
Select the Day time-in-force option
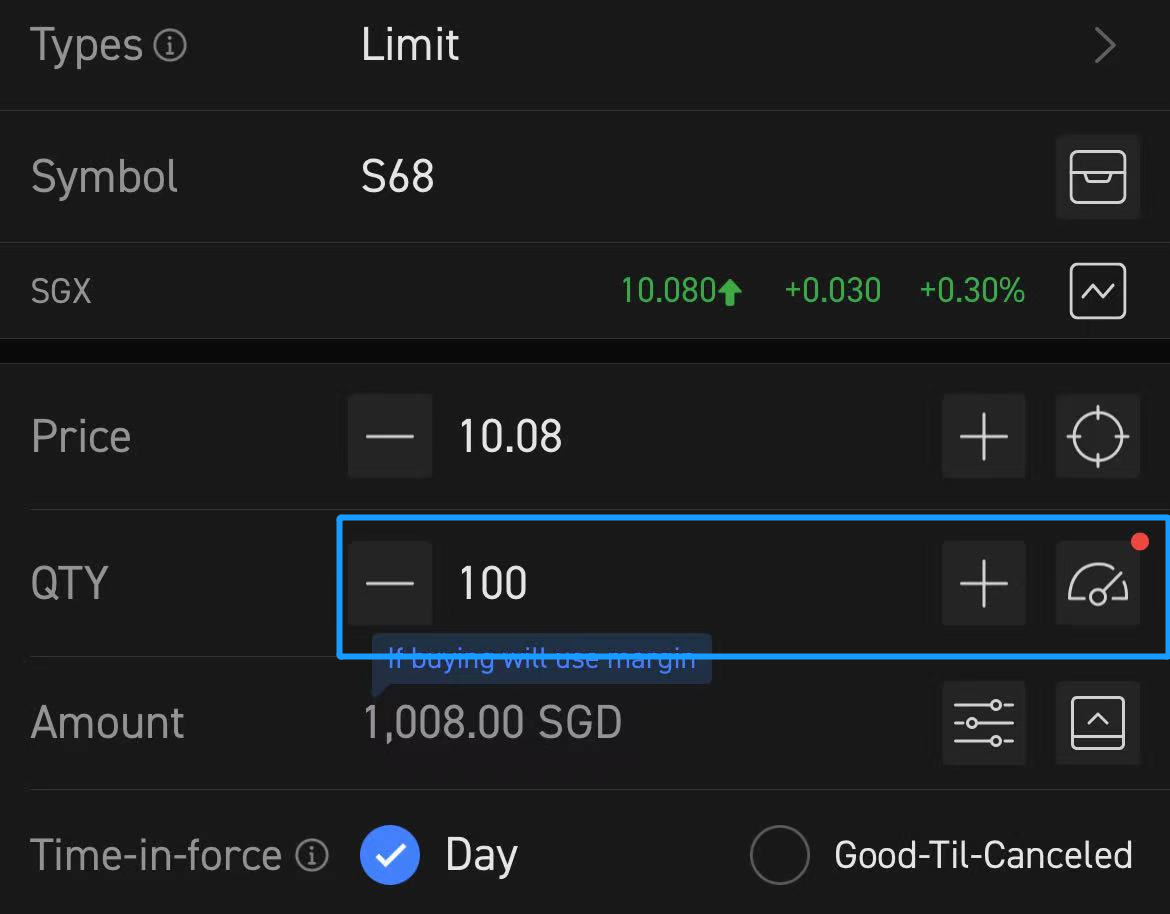tap(390, 855)
